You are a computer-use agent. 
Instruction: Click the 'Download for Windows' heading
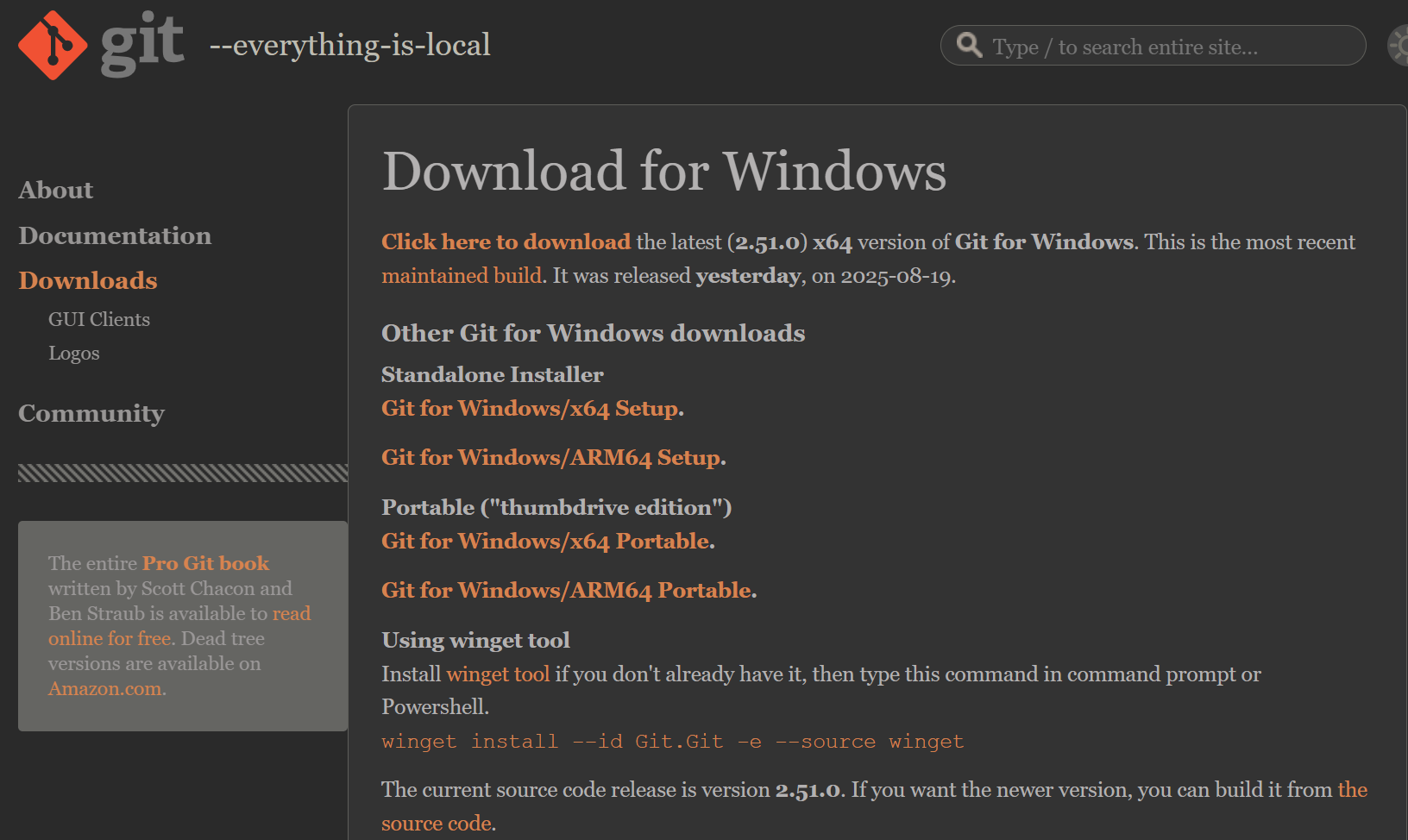click(x=664, y=171)
